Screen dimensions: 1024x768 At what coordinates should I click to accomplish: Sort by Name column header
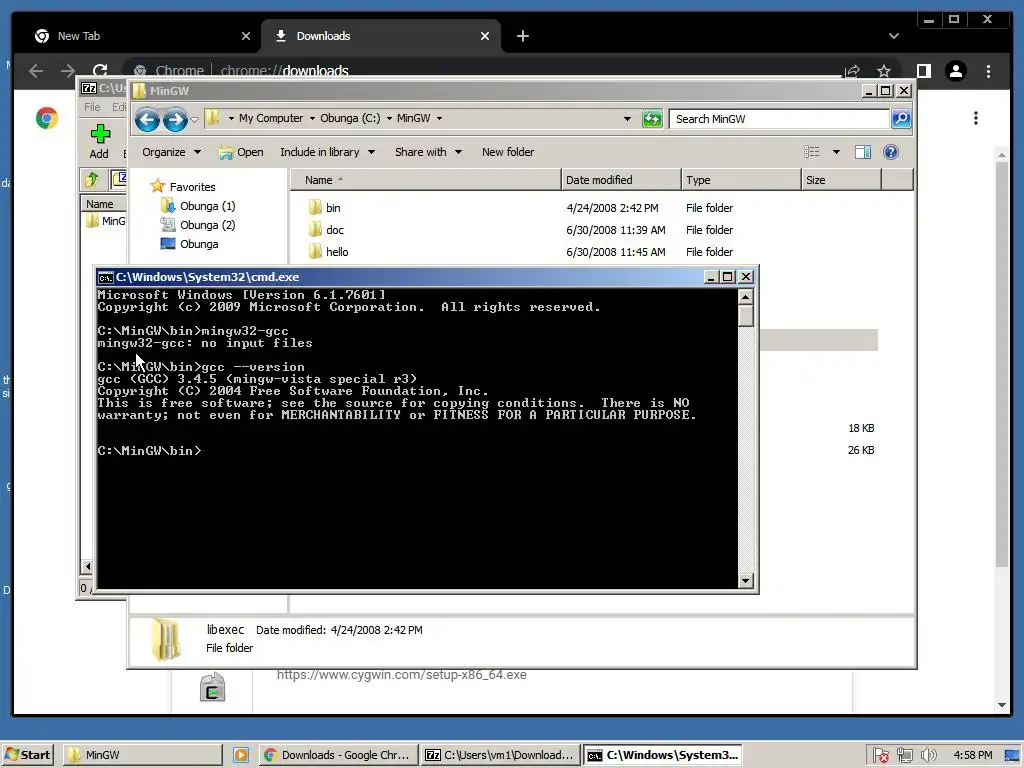coord(425,180)
